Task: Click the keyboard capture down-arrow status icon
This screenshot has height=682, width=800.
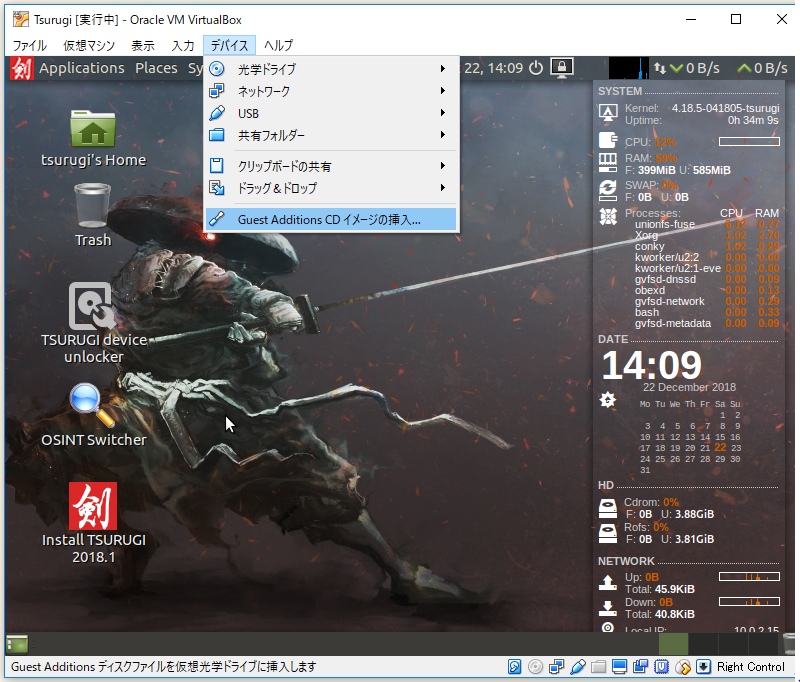Action: point(704,667)
